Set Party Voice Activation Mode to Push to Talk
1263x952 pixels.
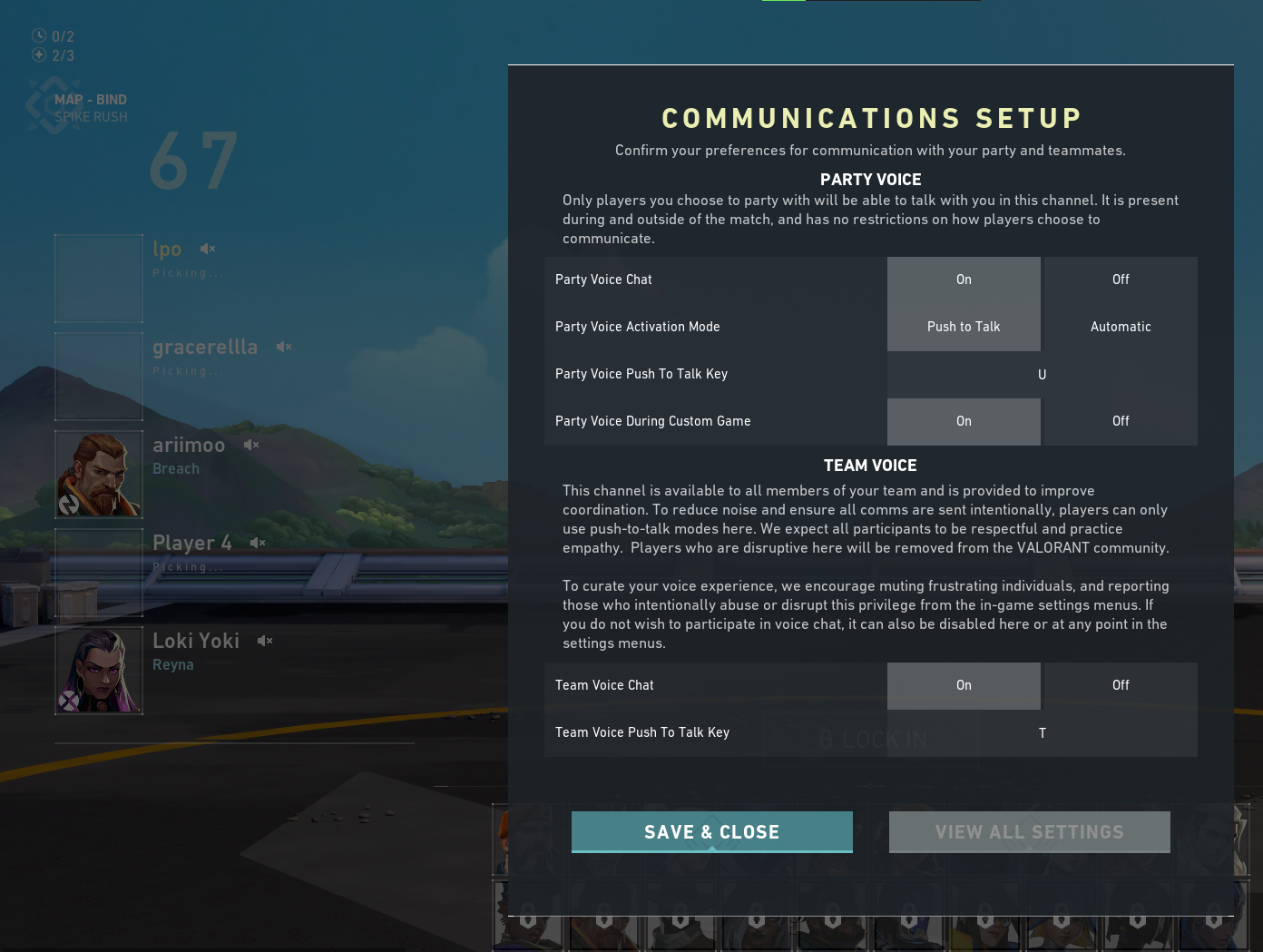(x=964, y=327)
